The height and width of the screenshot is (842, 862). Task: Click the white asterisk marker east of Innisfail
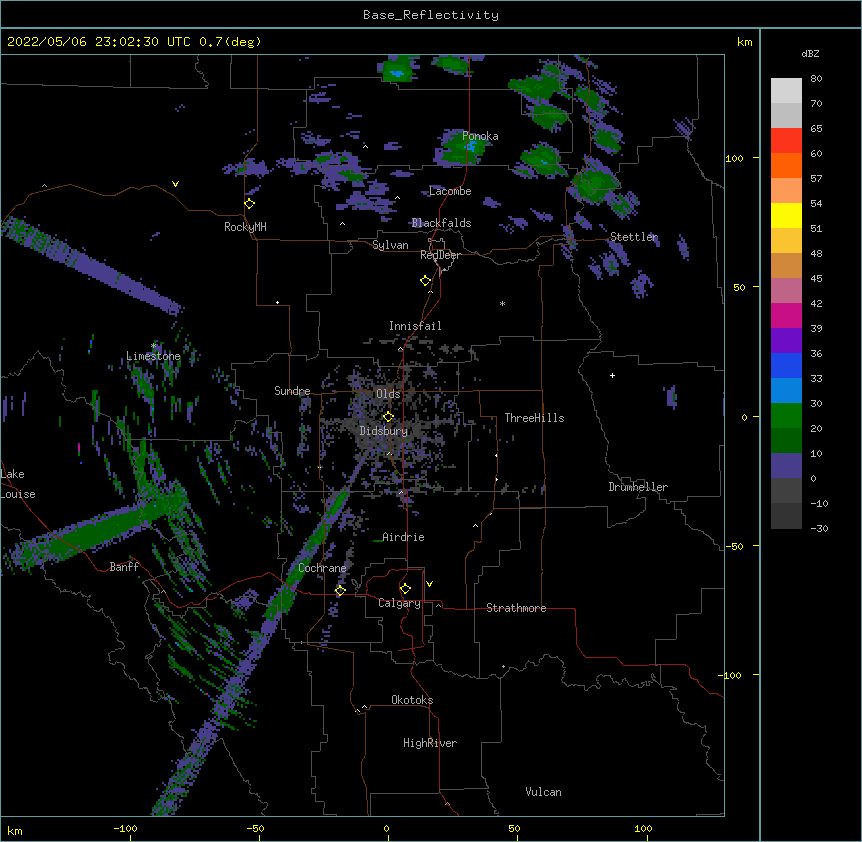click(x=502, y=304)
